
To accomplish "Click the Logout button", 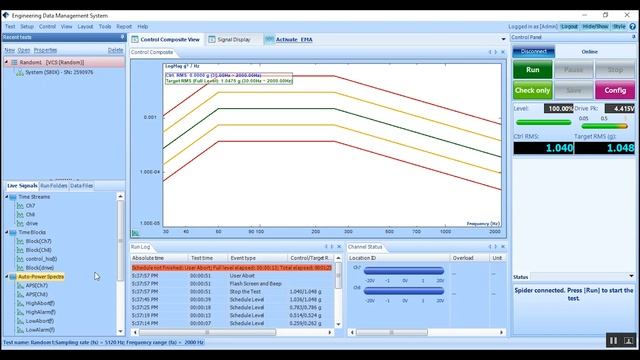I will [x=569, y=27].
